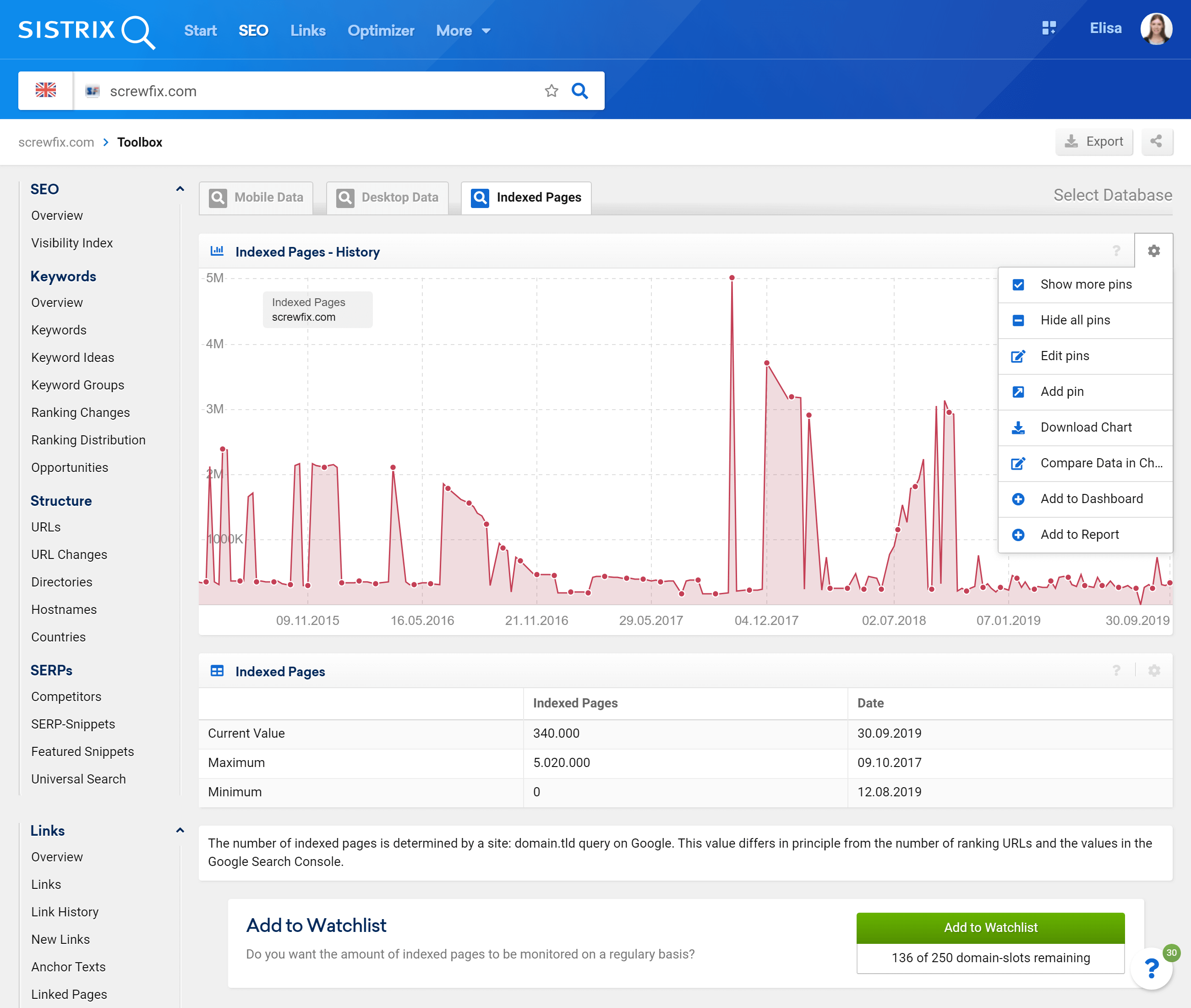Open the Links top navigation item
The width and height of the screenshot is (1191, 1008).
tap(308, 31)
